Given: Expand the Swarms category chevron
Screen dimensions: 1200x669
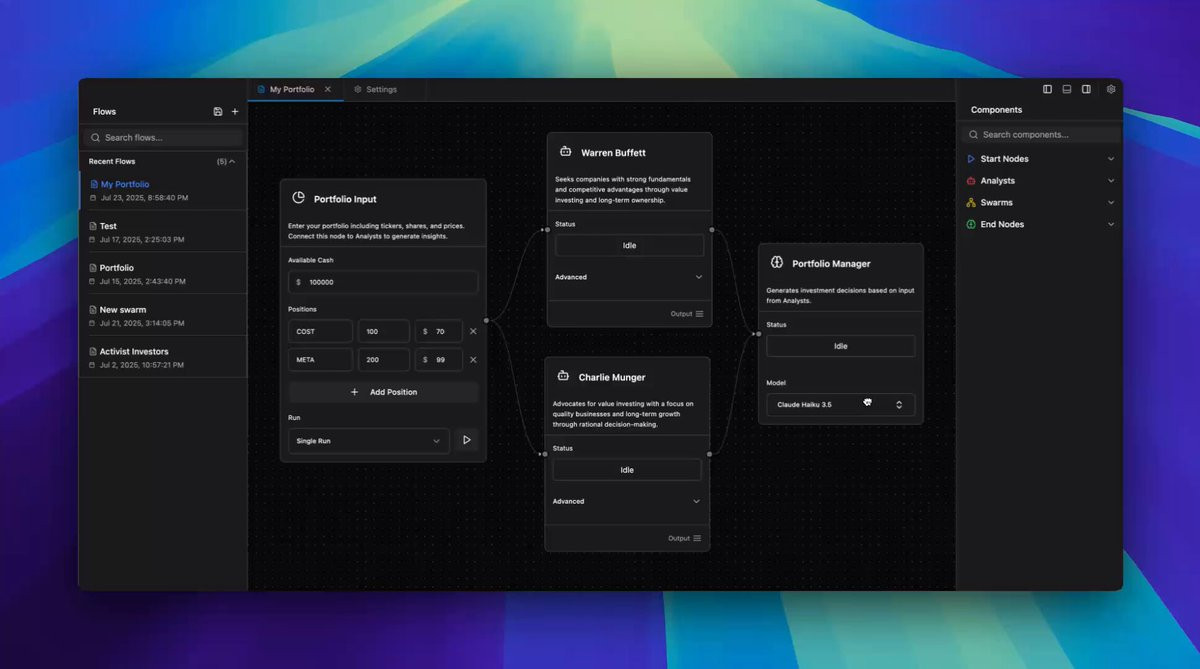Looking at the screenshot, I should pyautogui.click(x=1111, y=203).
